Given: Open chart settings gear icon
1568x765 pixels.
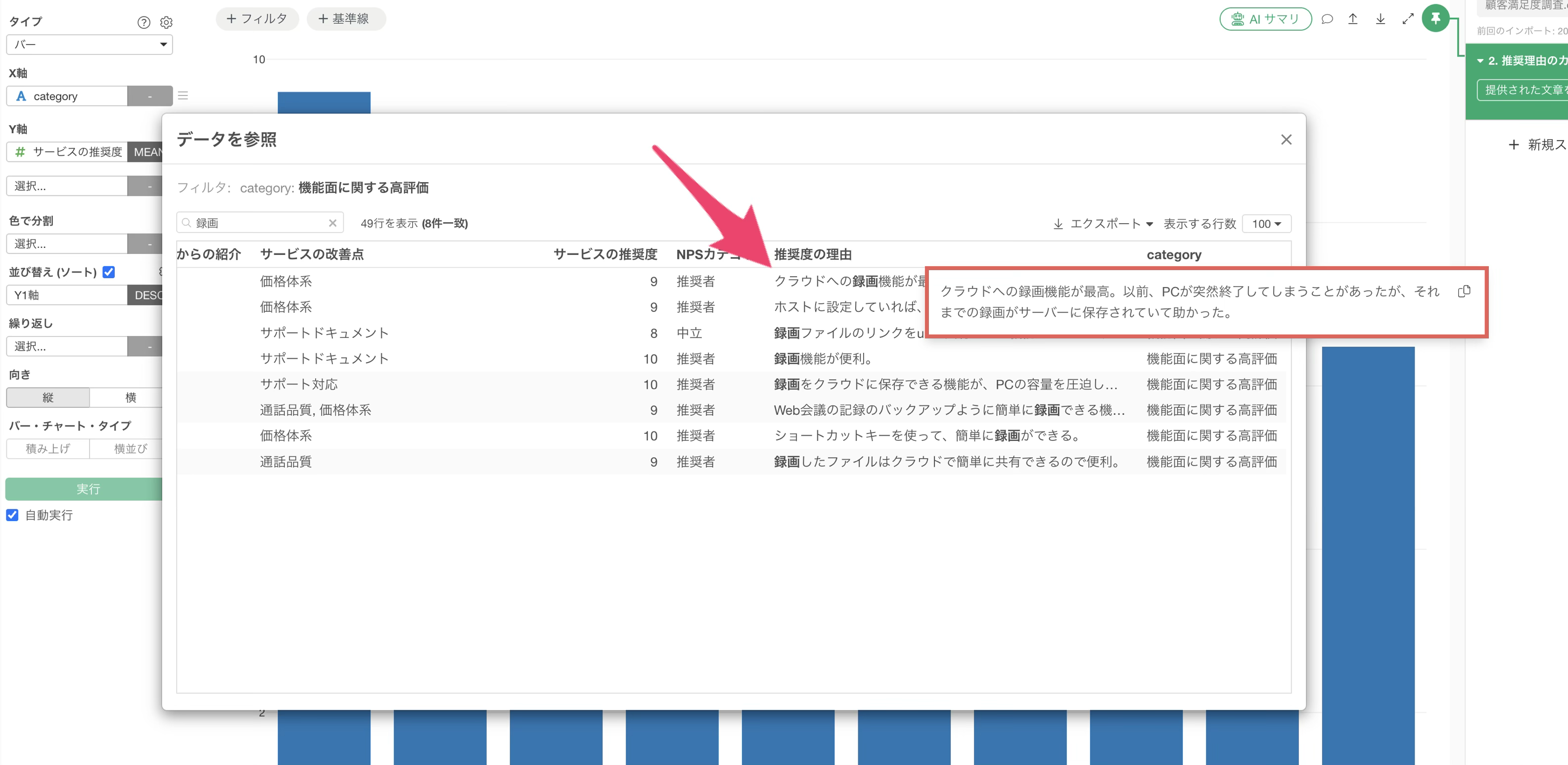Looking at the screenshot, I should tap(166, 23).
